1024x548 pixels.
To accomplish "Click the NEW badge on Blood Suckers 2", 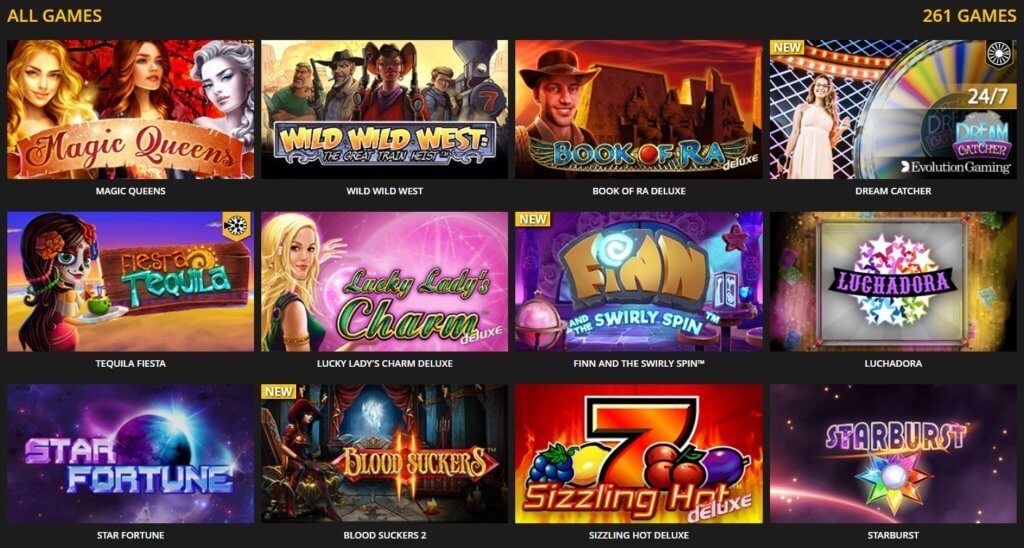I will coord(279,392).
